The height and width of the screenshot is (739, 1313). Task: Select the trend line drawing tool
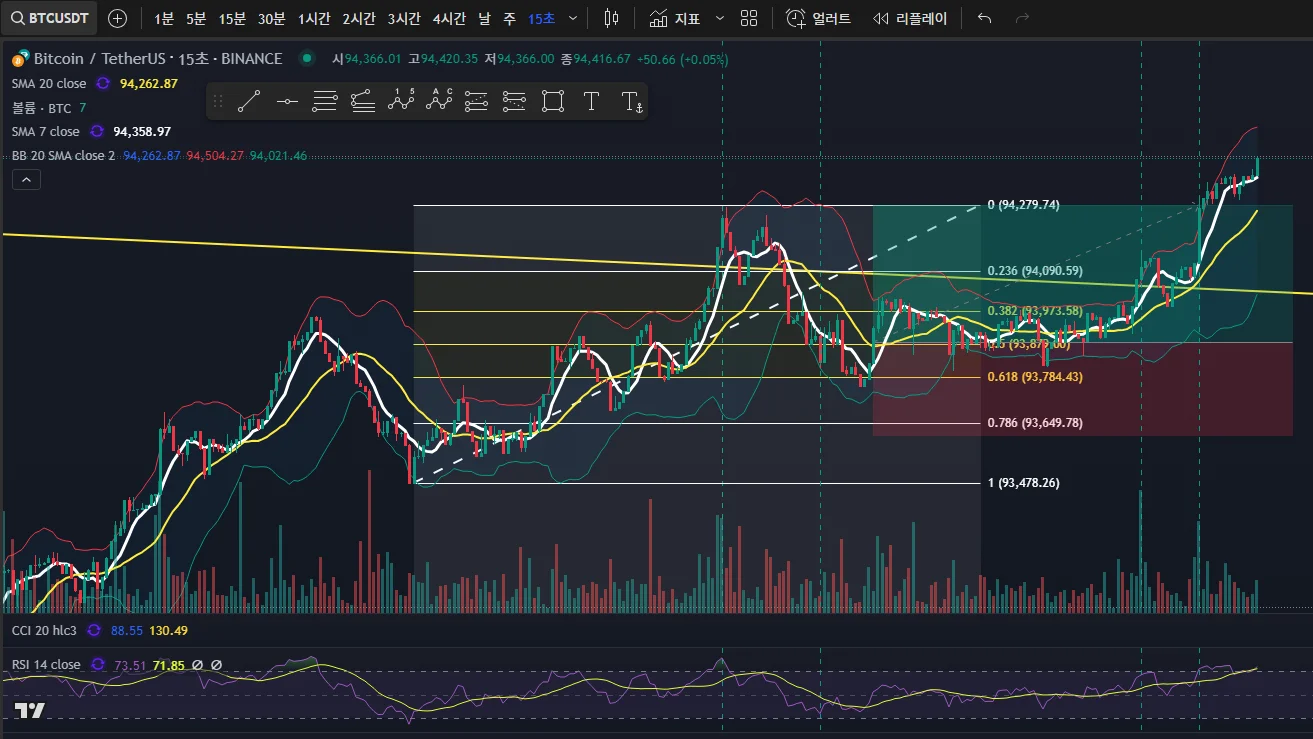(x=249, y=101)
